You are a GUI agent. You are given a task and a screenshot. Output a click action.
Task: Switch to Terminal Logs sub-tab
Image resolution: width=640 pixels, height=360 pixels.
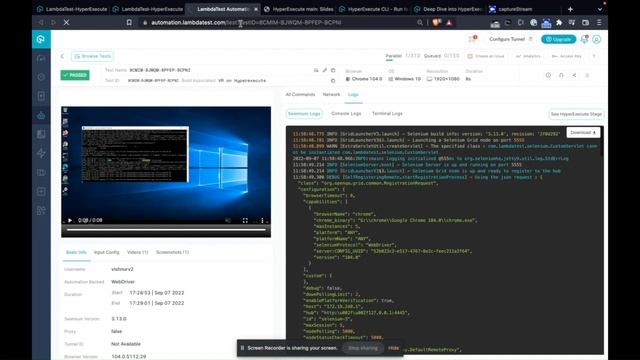point(387,113)
